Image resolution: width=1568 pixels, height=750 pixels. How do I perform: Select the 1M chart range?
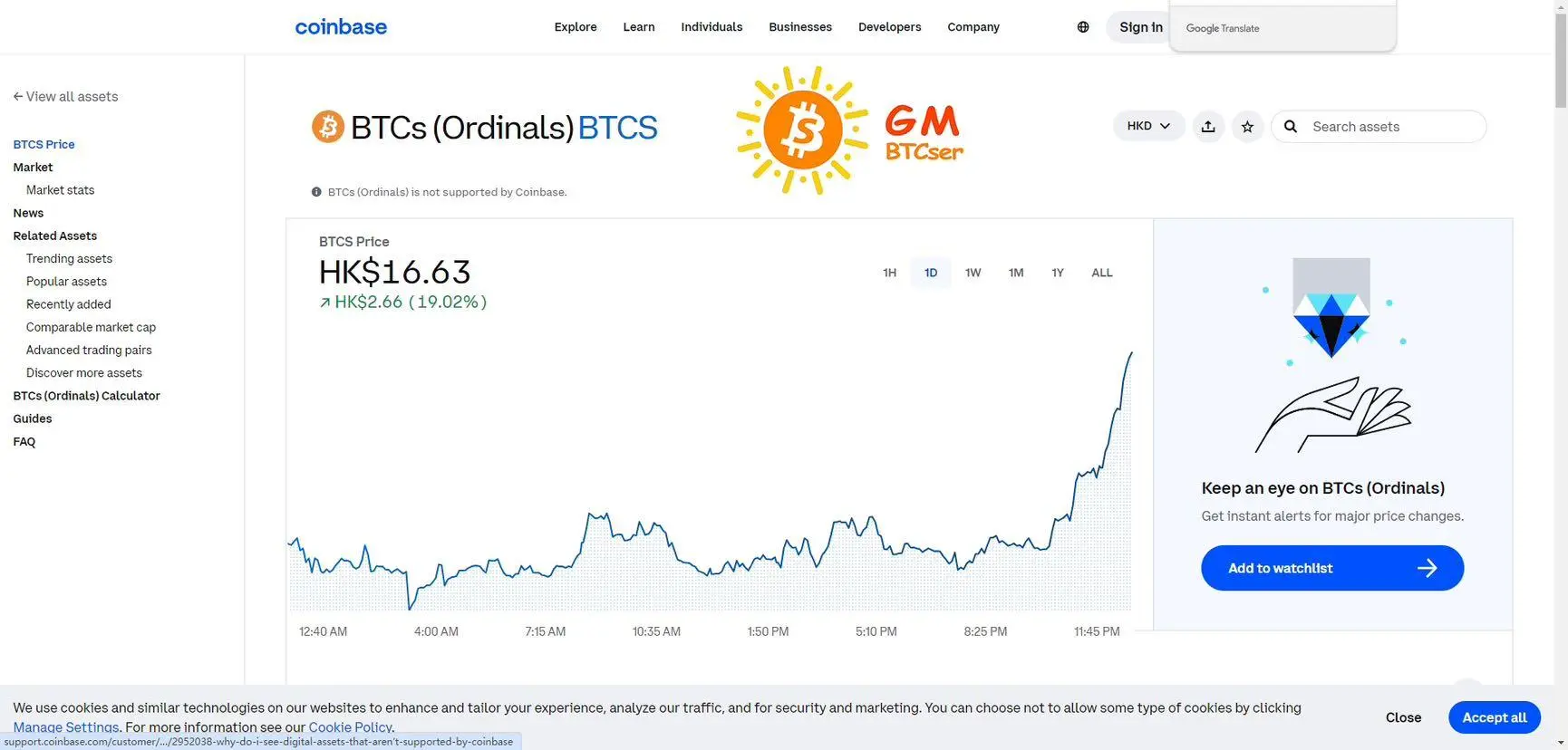1016,273
